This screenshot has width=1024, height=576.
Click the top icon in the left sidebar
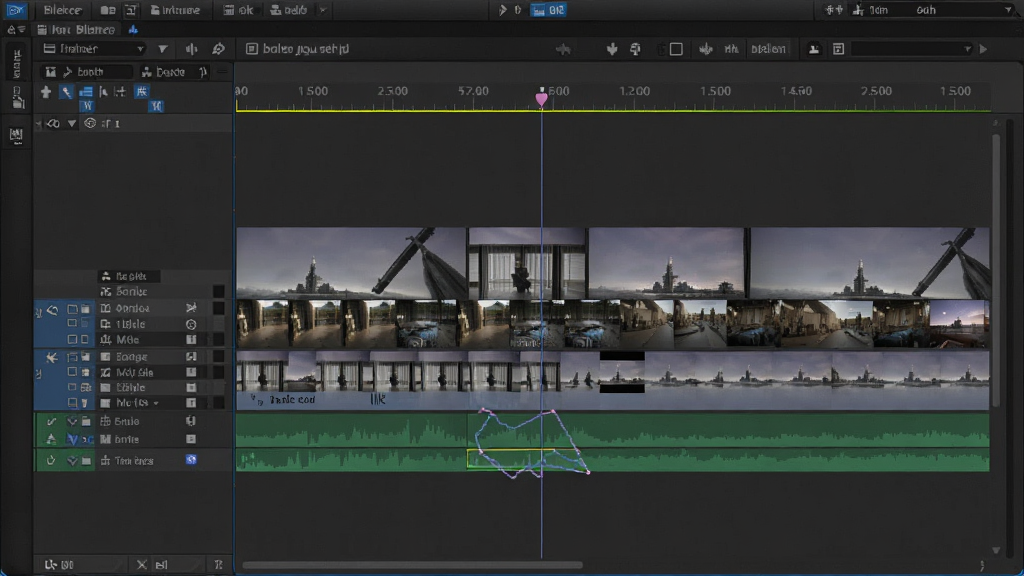(16, 63)
